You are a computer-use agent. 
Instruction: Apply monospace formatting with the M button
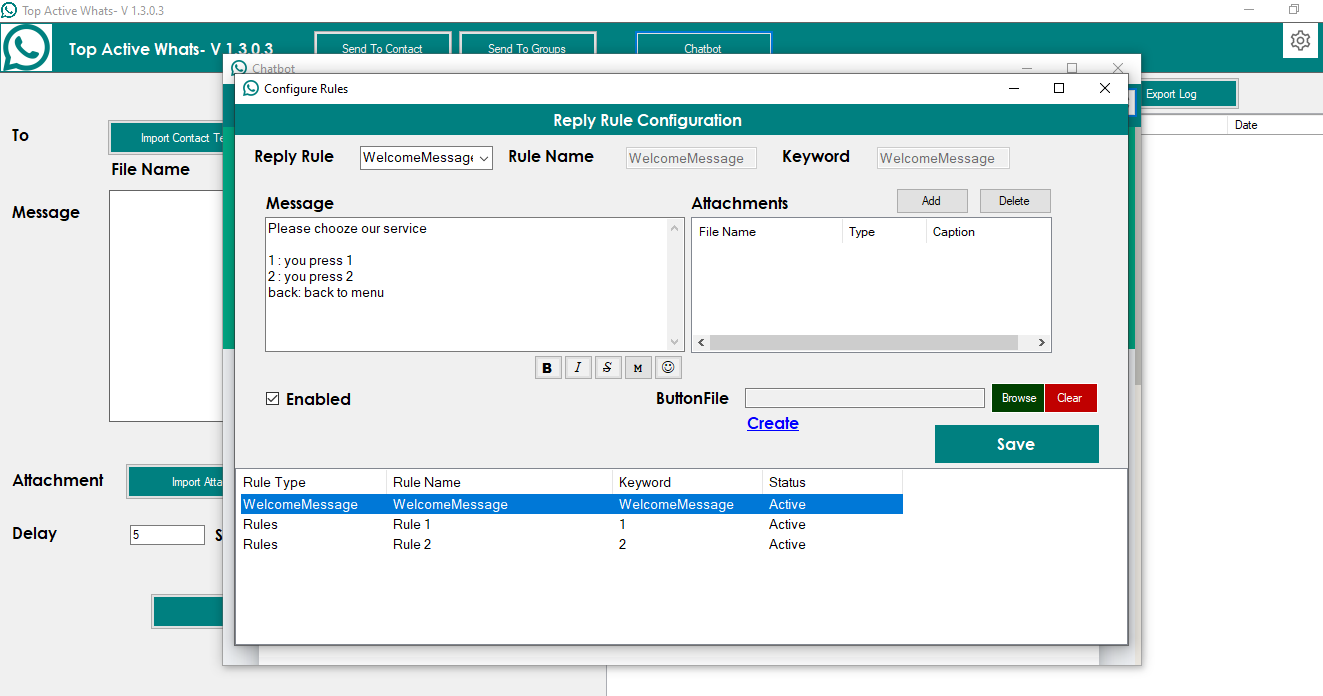pos(638,368)
